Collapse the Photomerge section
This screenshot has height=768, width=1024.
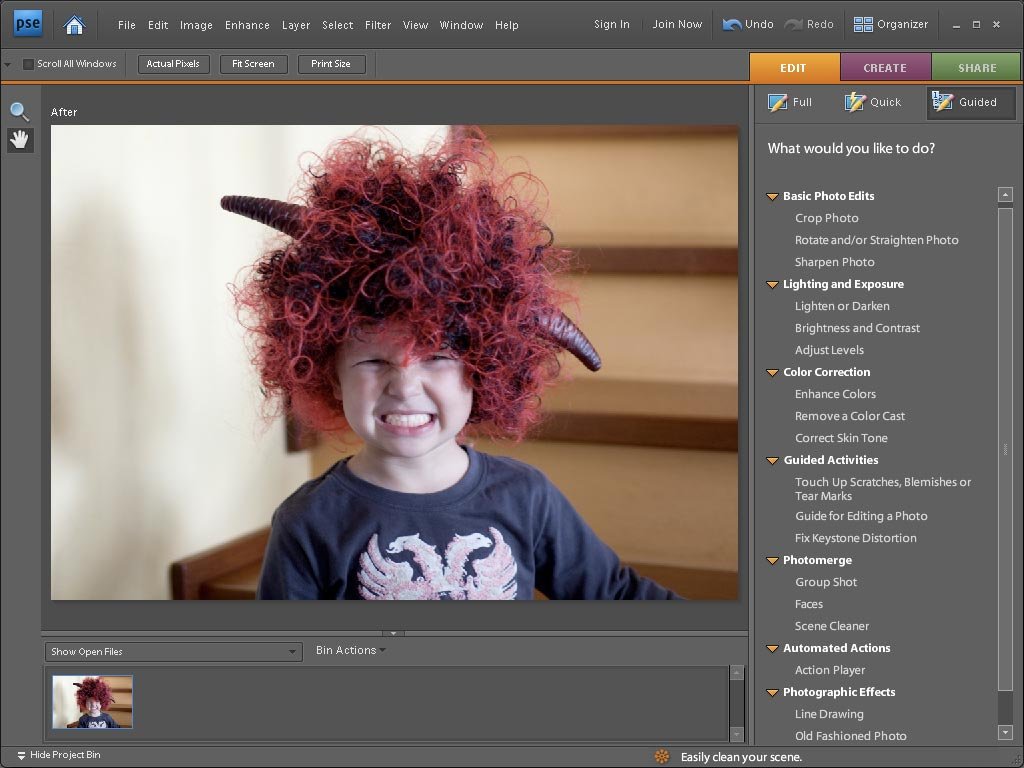pos(772,561)
